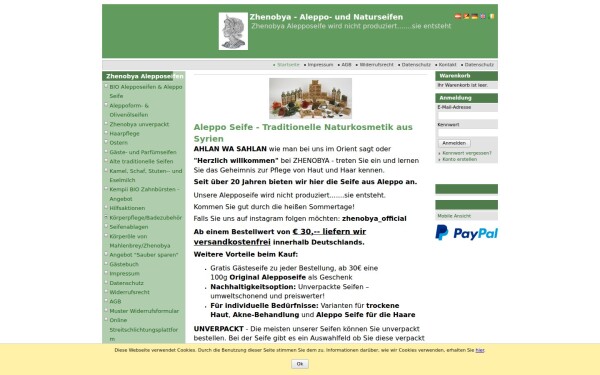Image resolution: width=600 pixels, height=375 pixels.
Task: Click the Zenobia head logo image
Action: click(x=233, y=31)
